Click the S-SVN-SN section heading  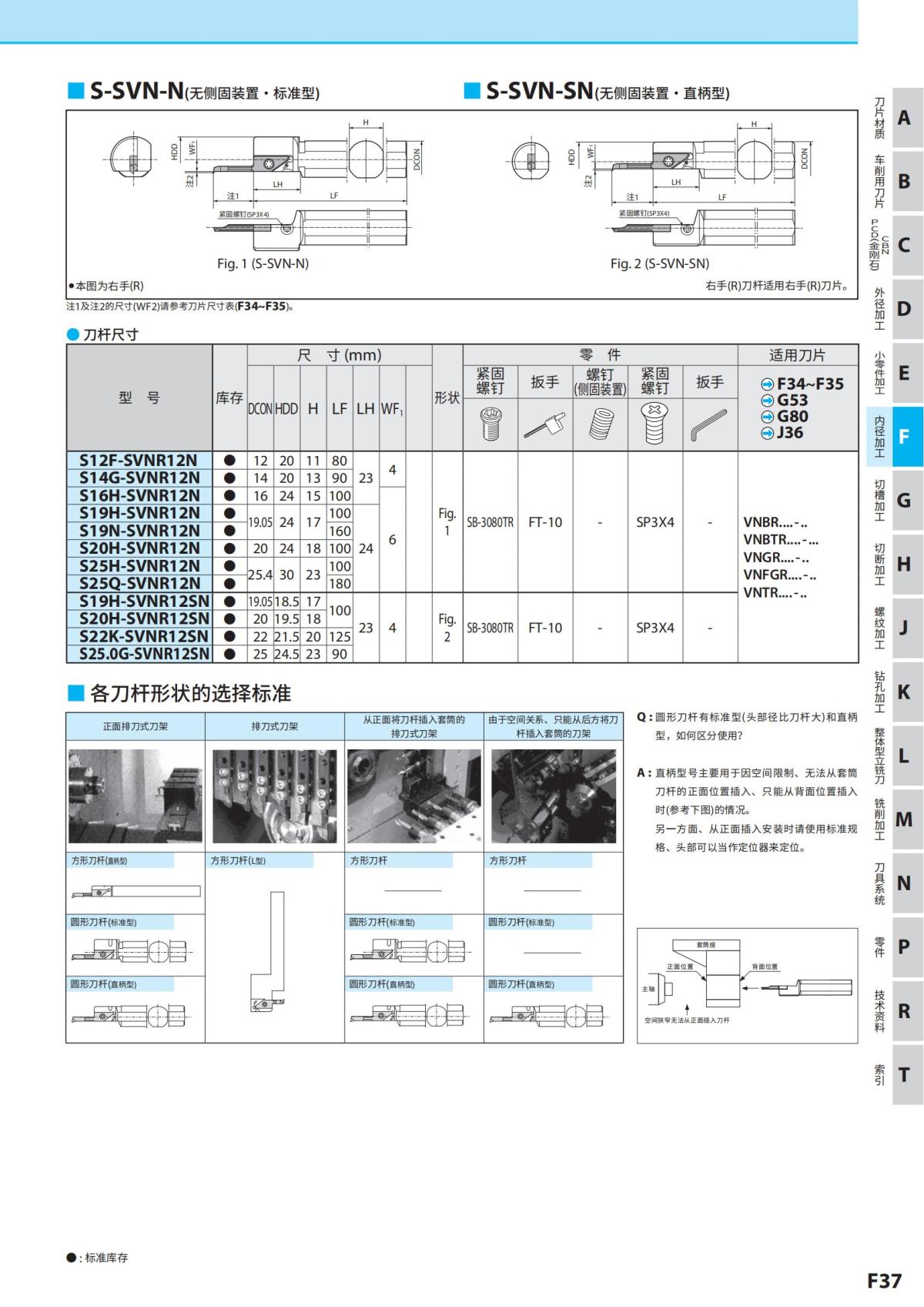[597, 92]
